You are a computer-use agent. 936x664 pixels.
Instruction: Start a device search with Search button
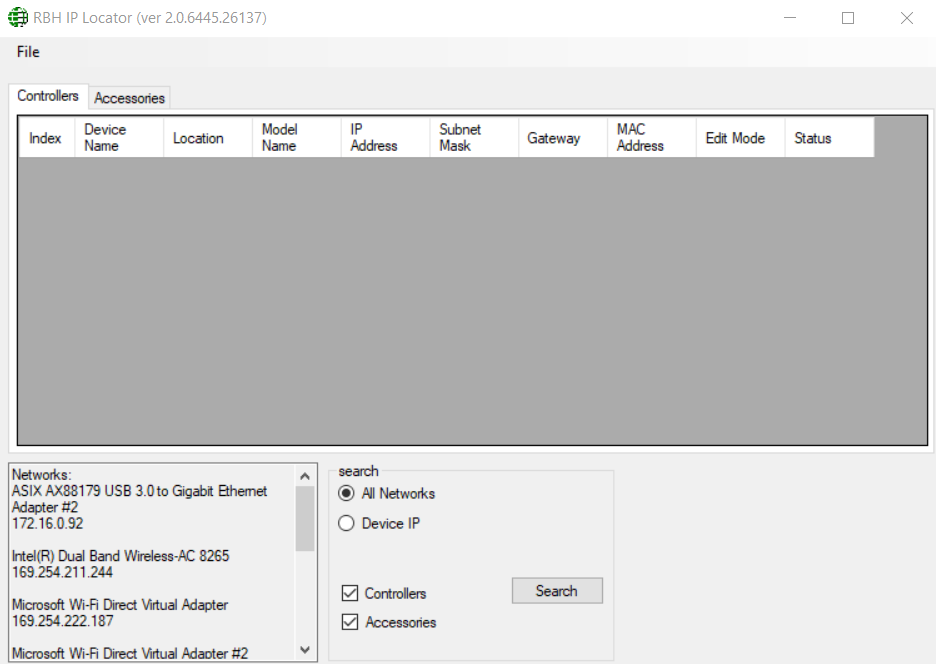tap(557, 591)
